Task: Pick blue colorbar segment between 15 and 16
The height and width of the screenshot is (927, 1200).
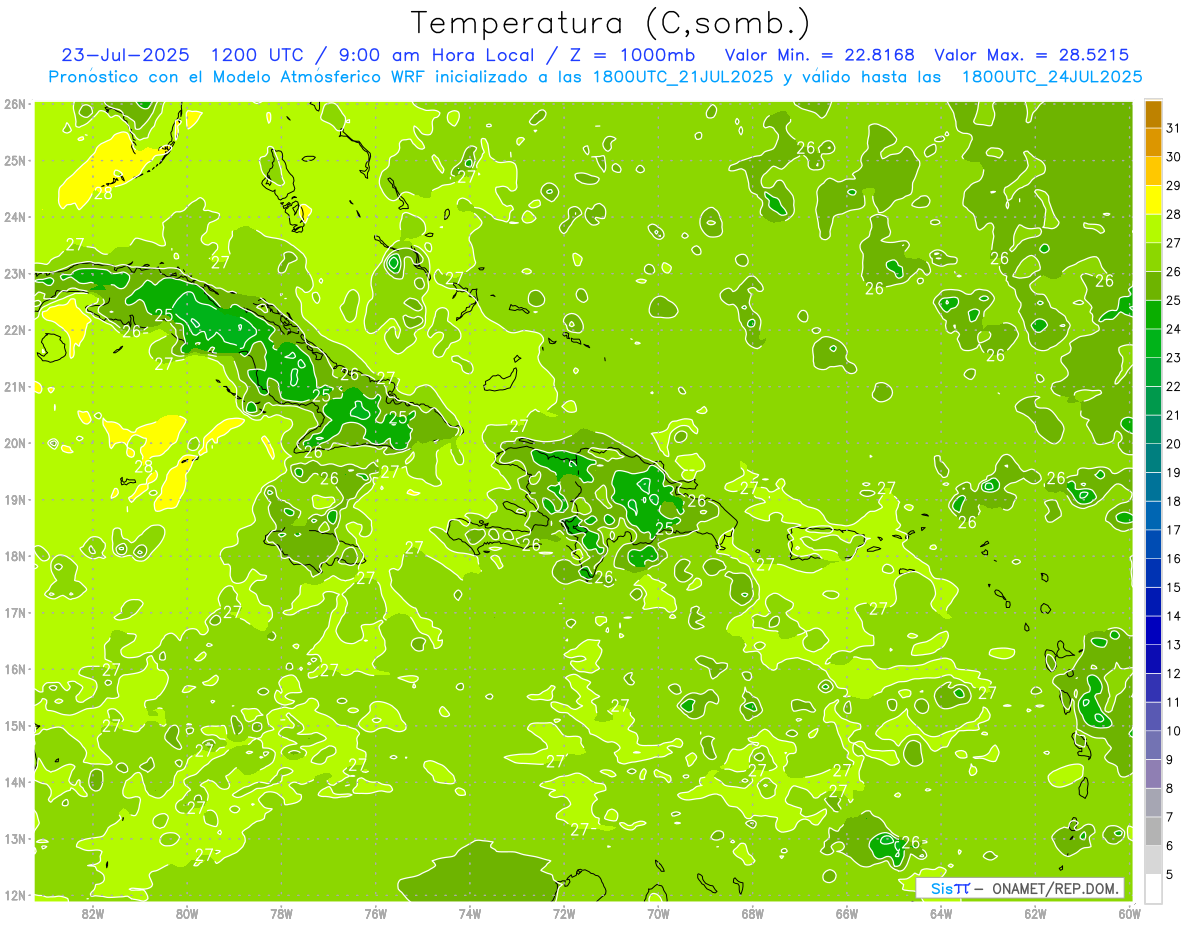Action: [1153, 573]
